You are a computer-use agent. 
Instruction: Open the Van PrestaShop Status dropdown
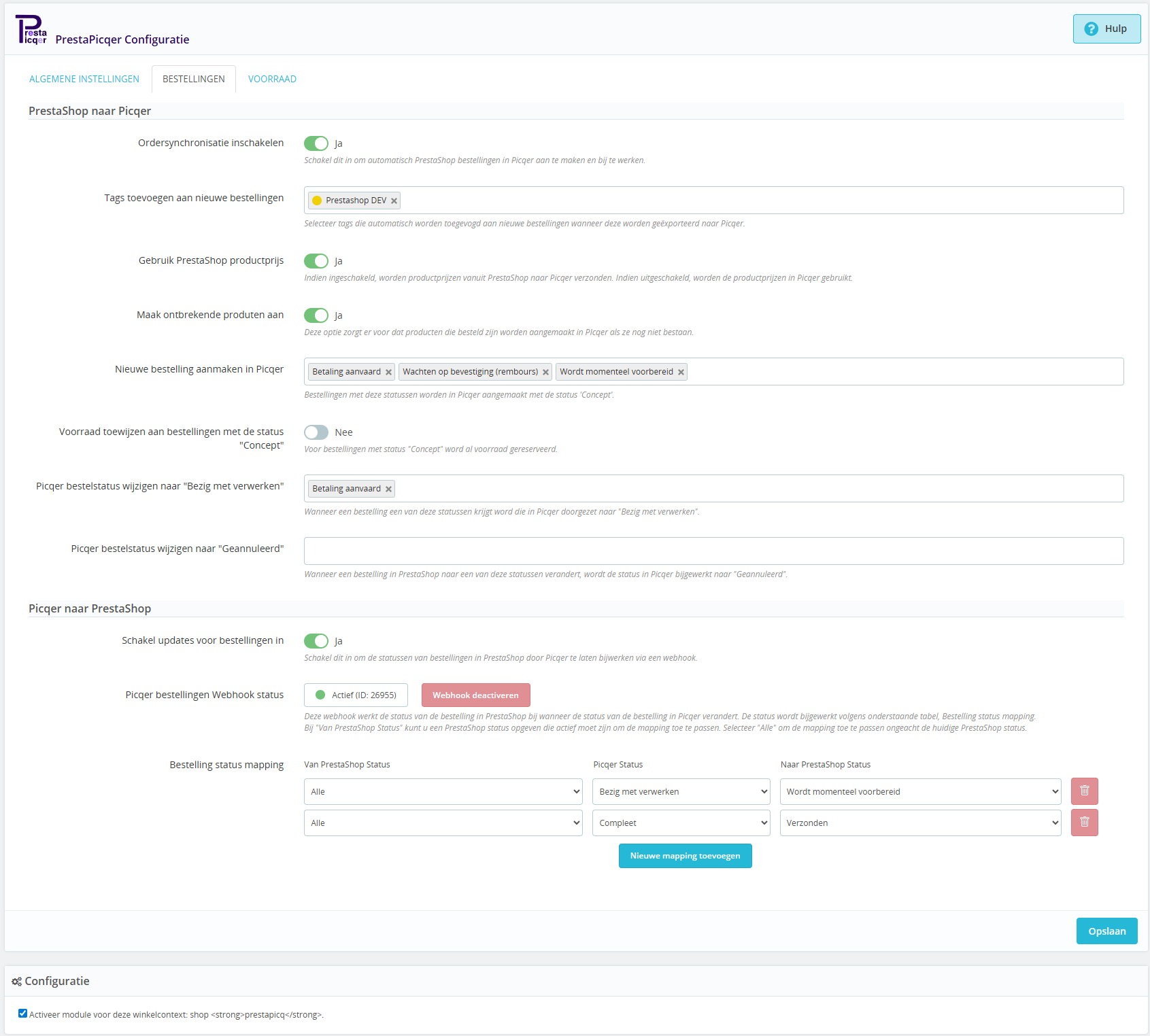[443, 791]
